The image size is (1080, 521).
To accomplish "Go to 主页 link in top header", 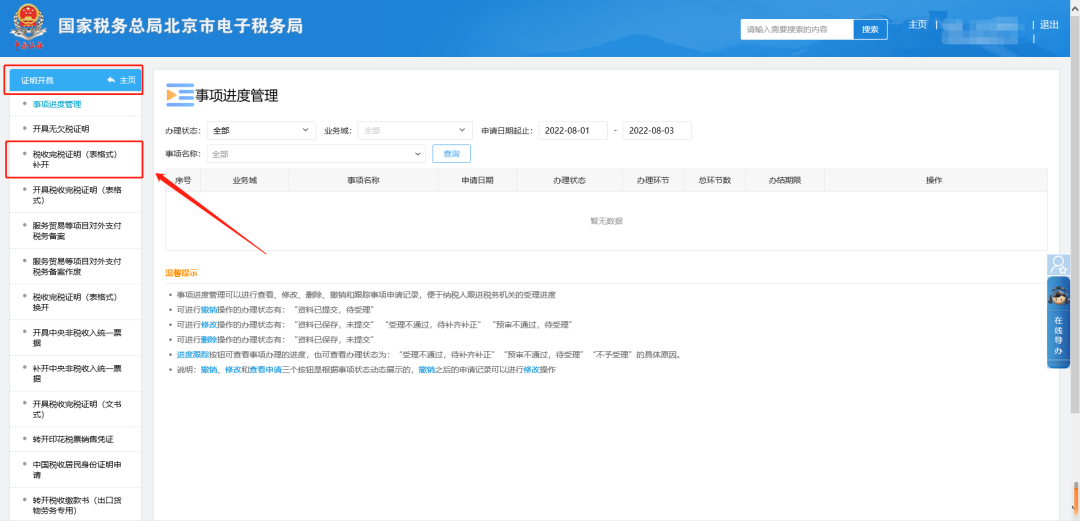I will [917, 25].
